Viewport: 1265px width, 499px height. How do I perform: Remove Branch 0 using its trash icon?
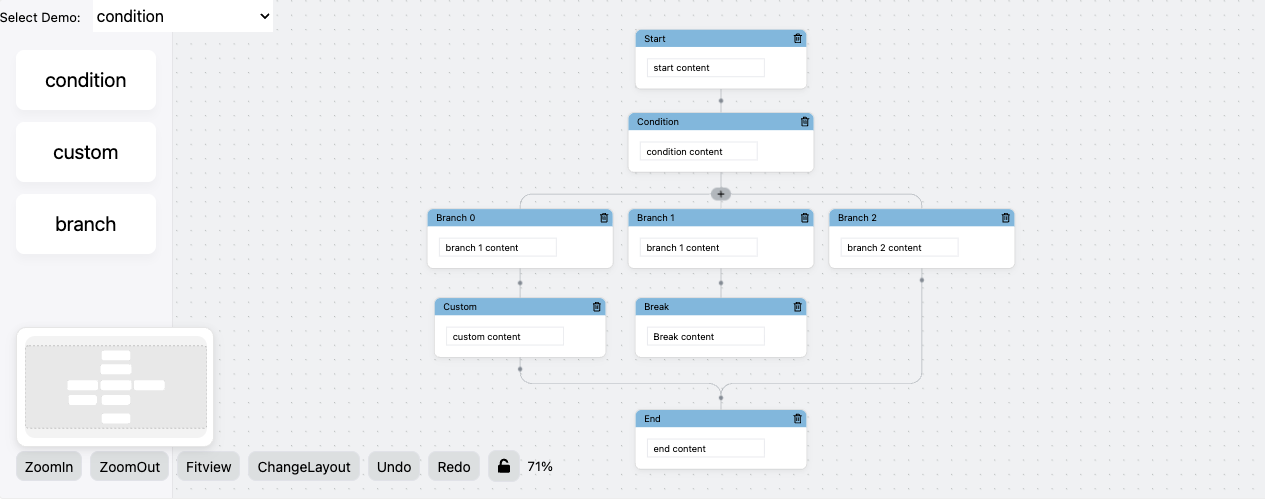point(603,218)
